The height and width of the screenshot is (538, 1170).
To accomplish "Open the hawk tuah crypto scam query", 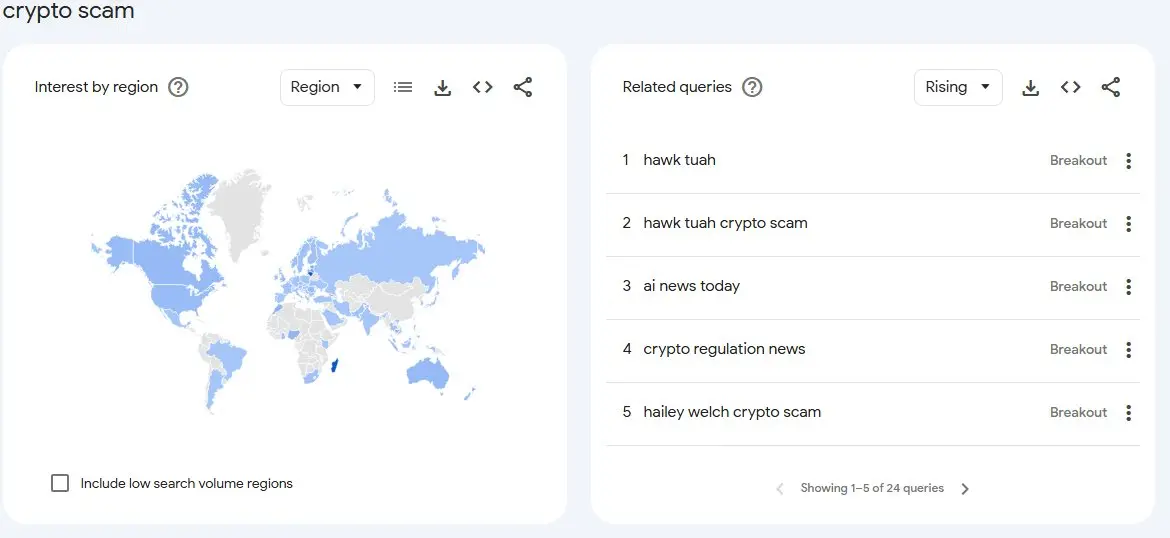I will 725,223.
